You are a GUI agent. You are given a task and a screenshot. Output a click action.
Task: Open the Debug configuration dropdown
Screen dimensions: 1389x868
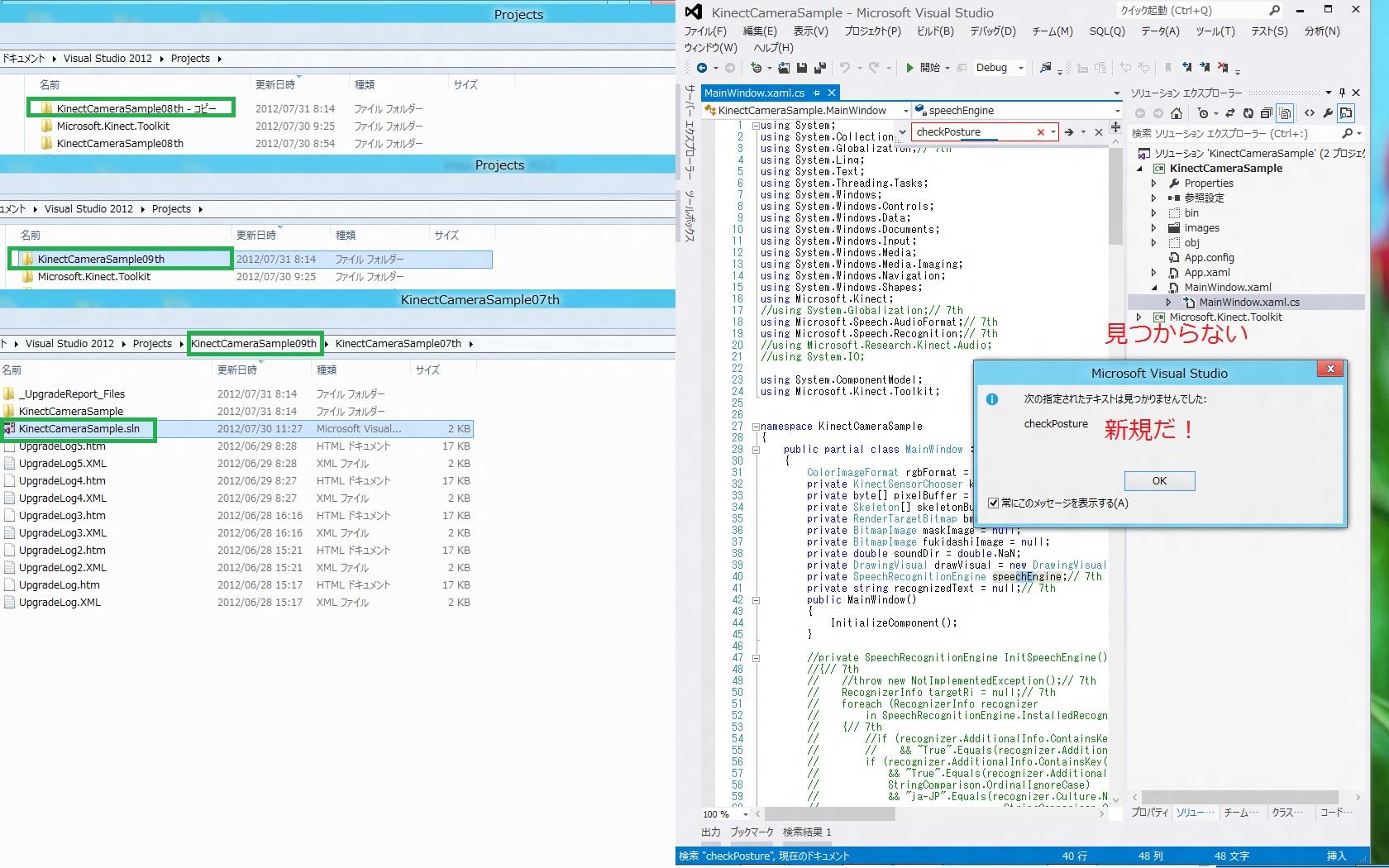tap(1021, 68)
